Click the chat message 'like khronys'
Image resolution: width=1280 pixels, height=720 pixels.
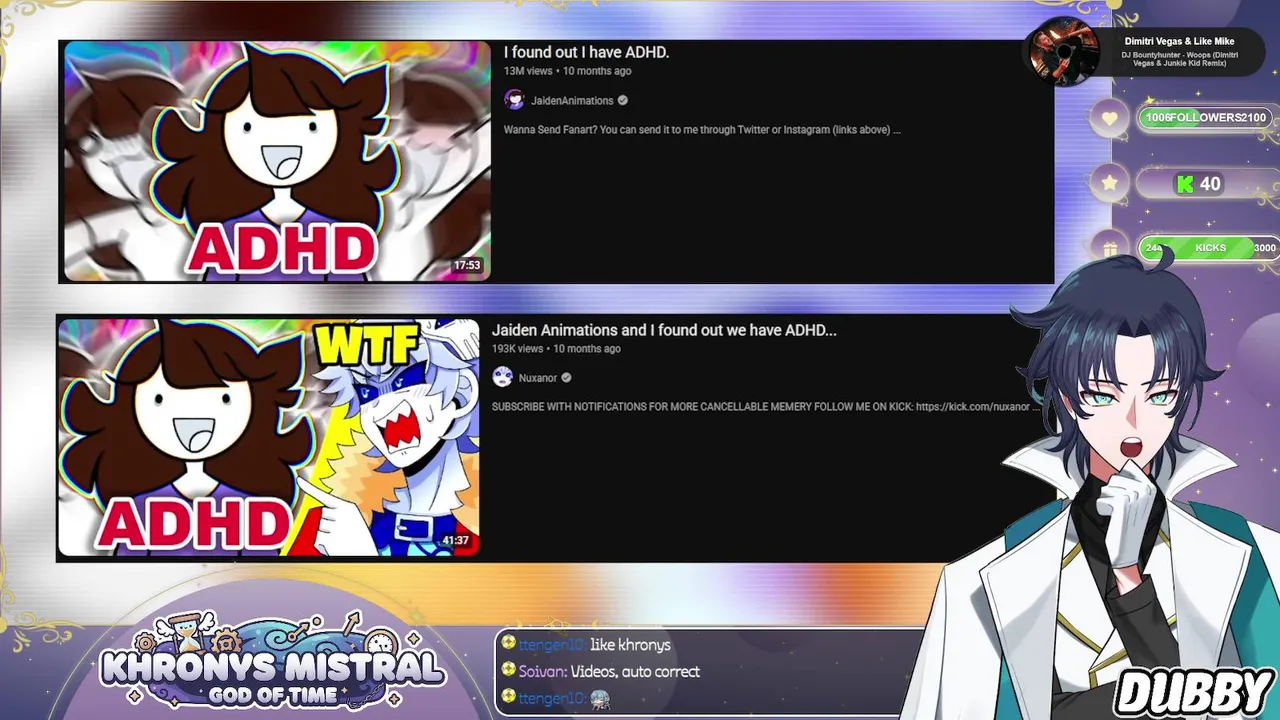pyautogui.click(x=630, y=645)
